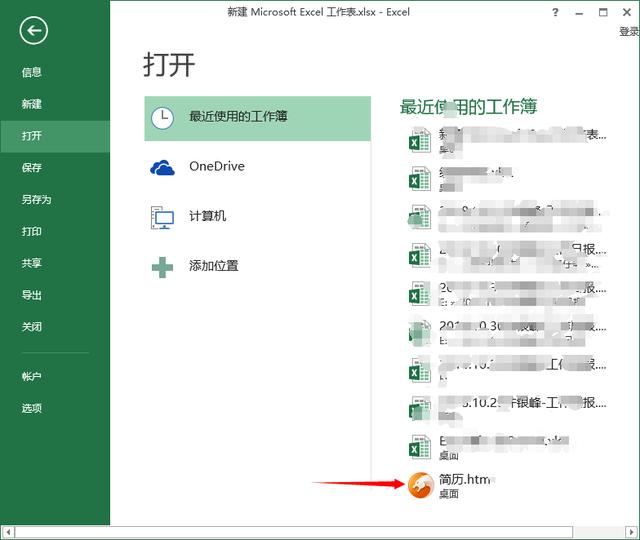Click the clock icon for recent workbooks
Image resolution: width=640 pixels, height=540 pixels.
click(x=162, y=118)
